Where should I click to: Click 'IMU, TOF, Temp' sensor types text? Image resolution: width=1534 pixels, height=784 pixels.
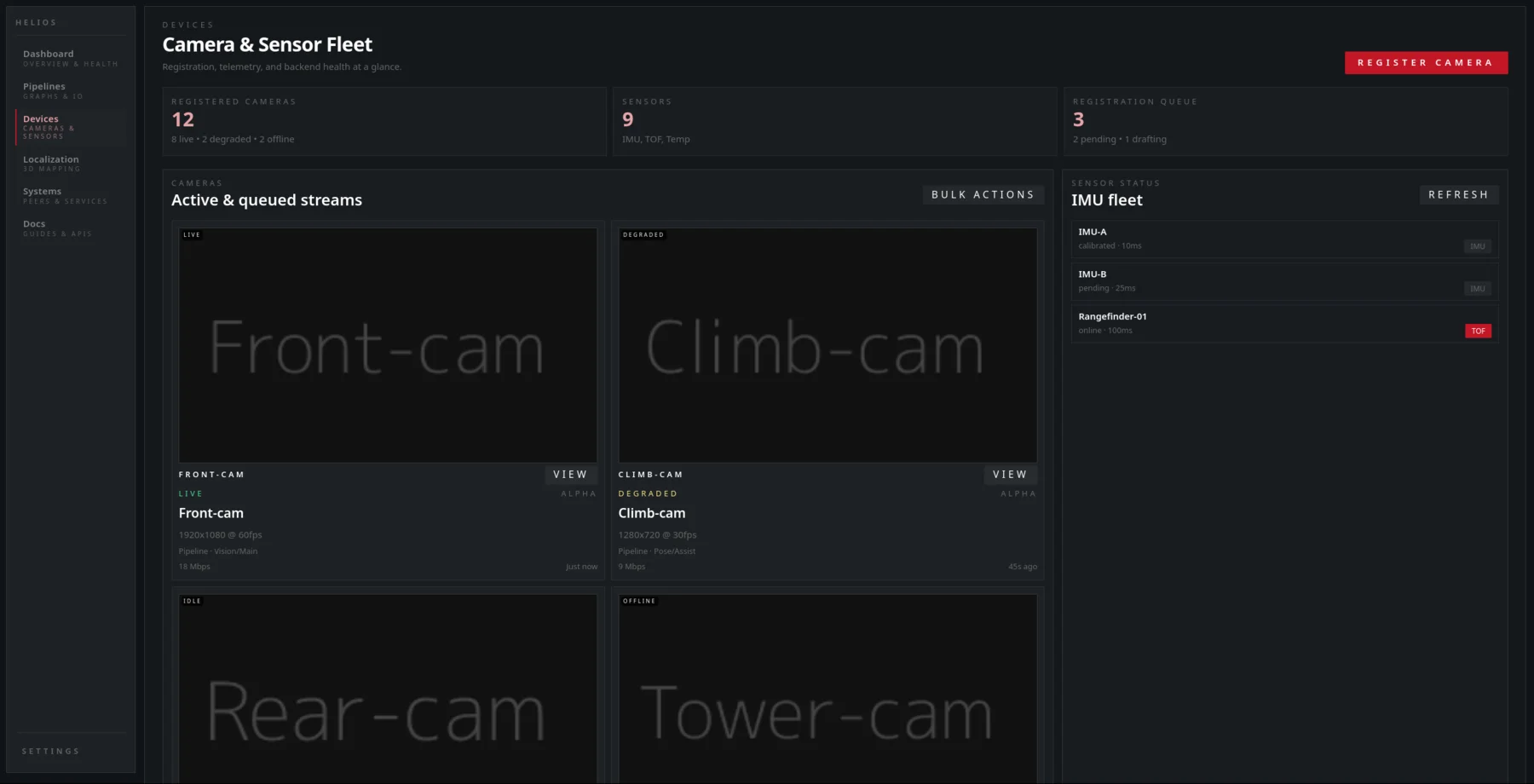(x=656, y=140)
